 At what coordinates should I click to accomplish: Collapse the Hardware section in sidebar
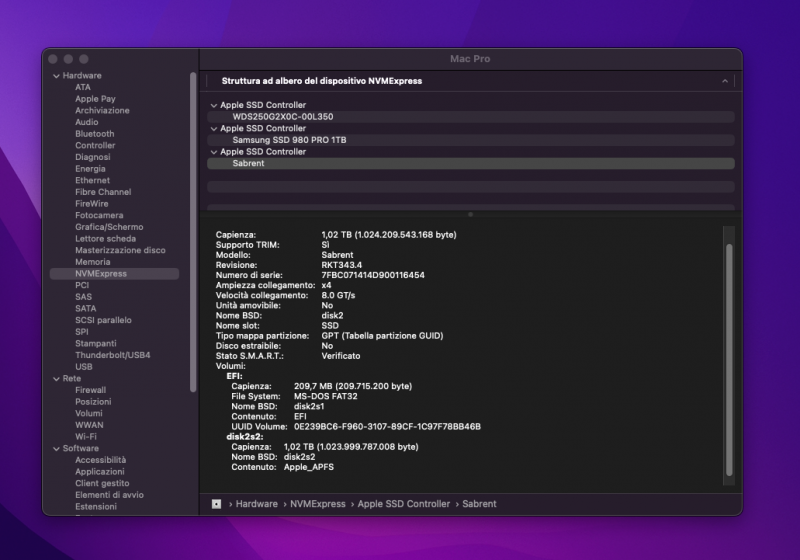pos(56,76)
